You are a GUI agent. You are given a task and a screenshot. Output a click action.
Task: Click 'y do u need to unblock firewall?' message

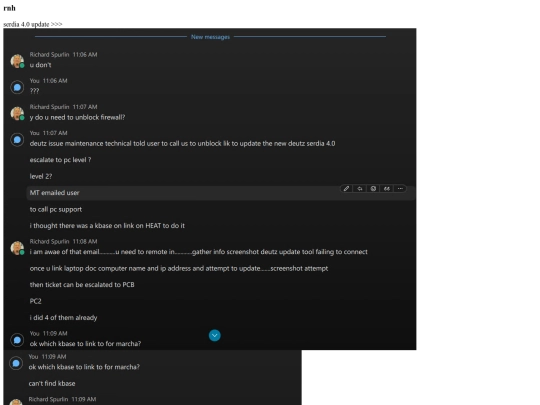click(77, 117)
